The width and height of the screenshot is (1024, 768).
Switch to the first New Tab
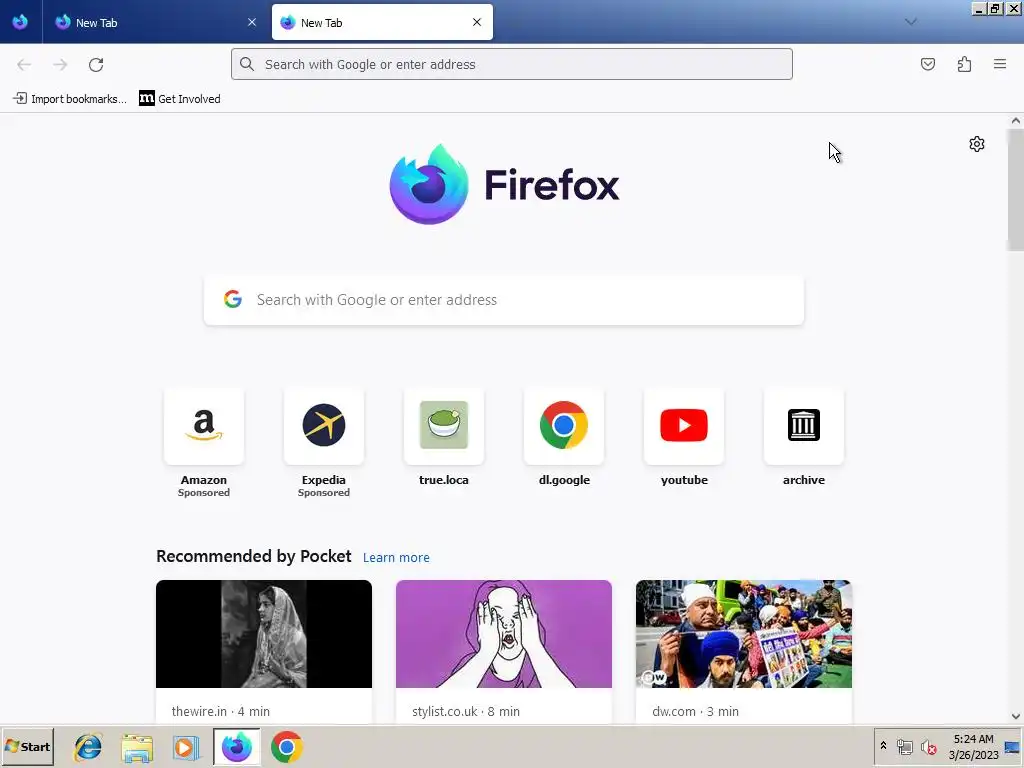point(153,22)
